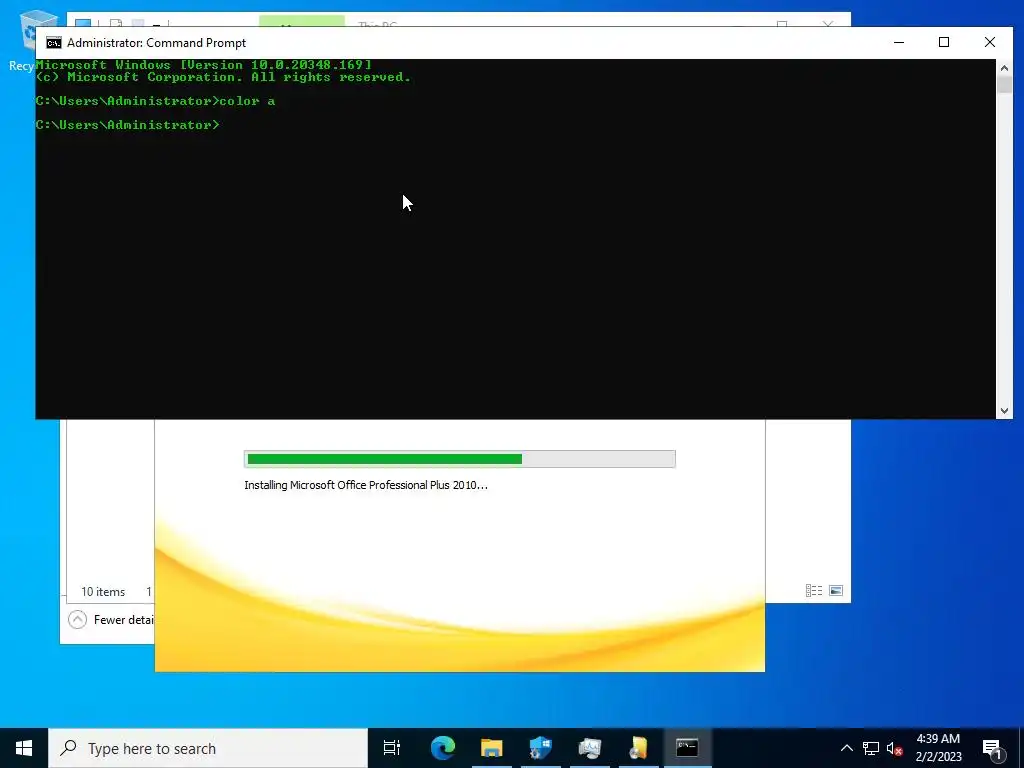Open the notification center icon
The width and height of the screenshot is (1024, 768).
pyautogui.click(x=991, y=748)
